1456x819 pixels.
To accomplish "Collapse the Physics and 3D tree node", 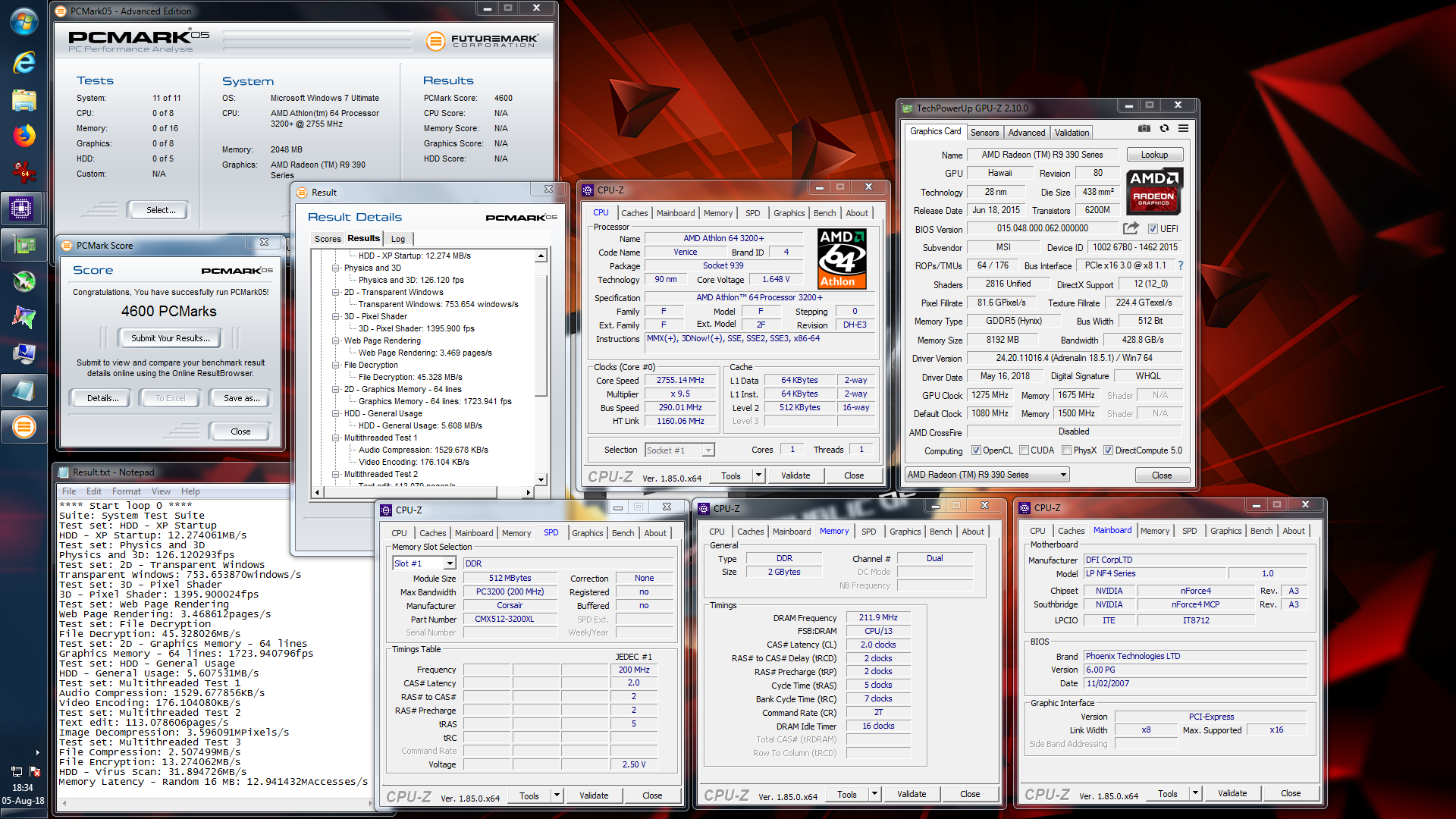I will coord(335,268).
